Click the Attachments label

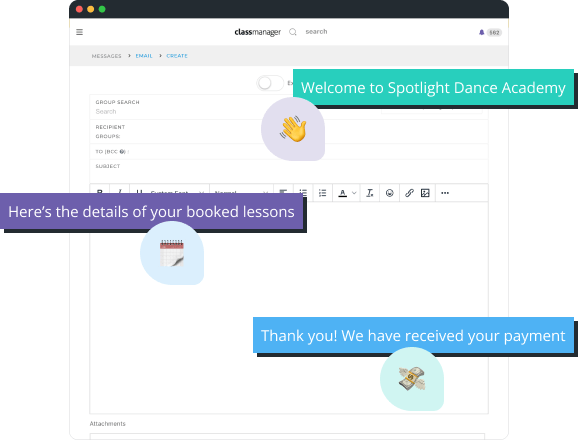coord(108,424)
